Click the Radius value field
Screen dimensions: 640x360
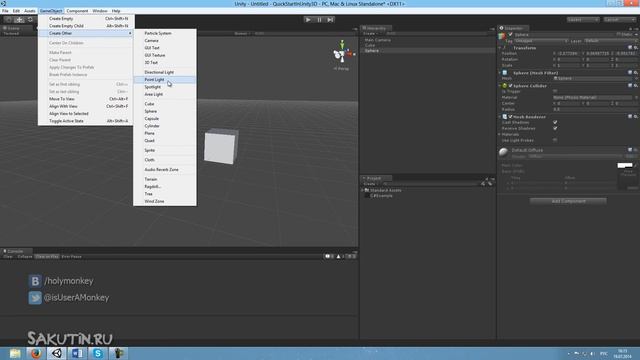point(595,109)
